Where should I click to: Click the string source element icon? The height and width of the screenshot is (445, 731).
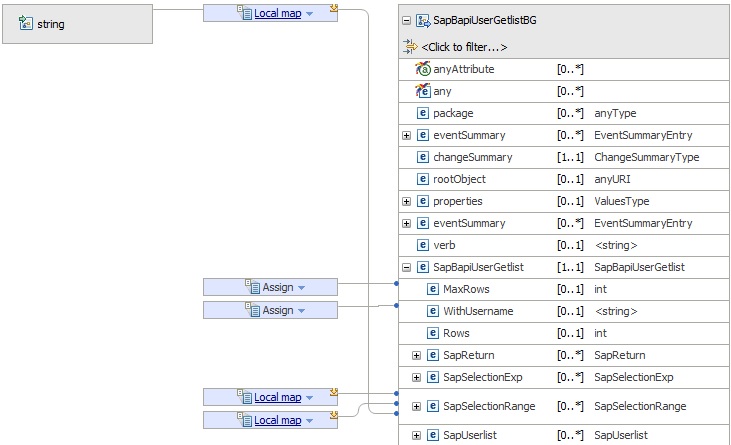[26, 23]
